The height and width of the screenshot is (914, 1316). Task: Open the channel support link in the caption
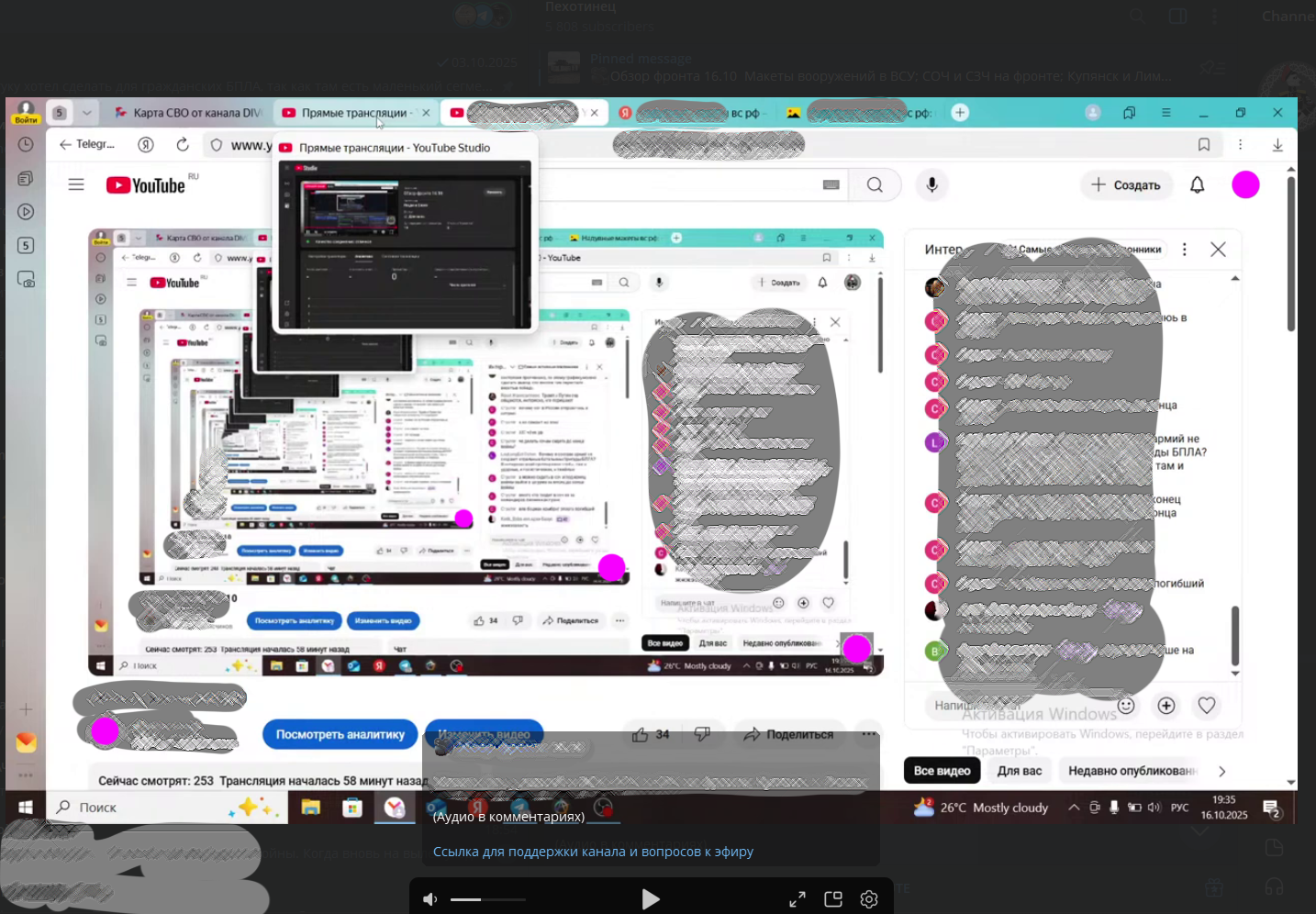click(593, 852)
